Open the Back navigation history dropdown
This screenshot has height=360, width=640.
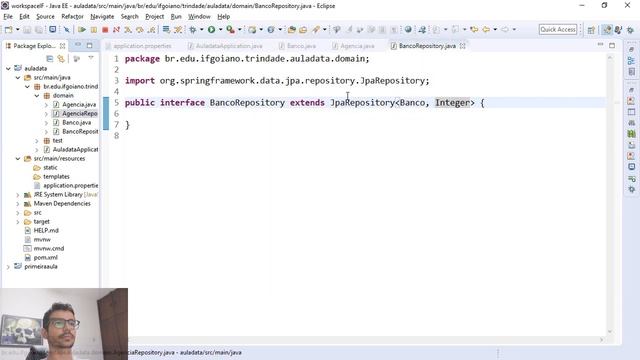495,29
